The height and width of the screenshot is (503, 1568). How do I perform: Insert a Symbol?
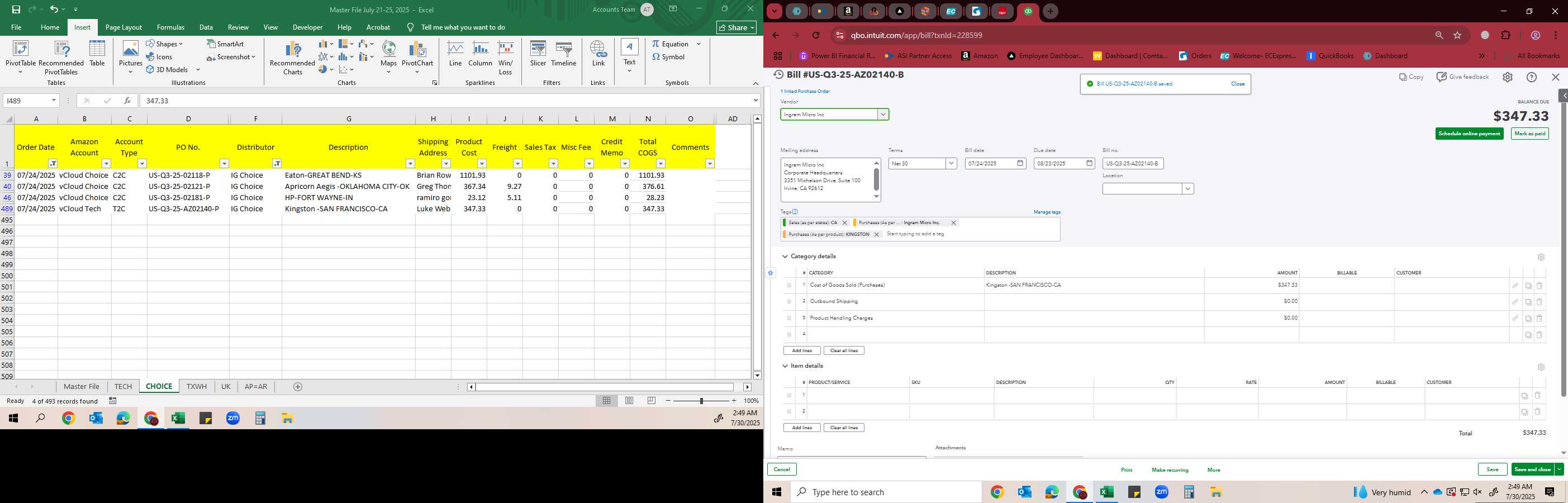[x=668, y=56]
